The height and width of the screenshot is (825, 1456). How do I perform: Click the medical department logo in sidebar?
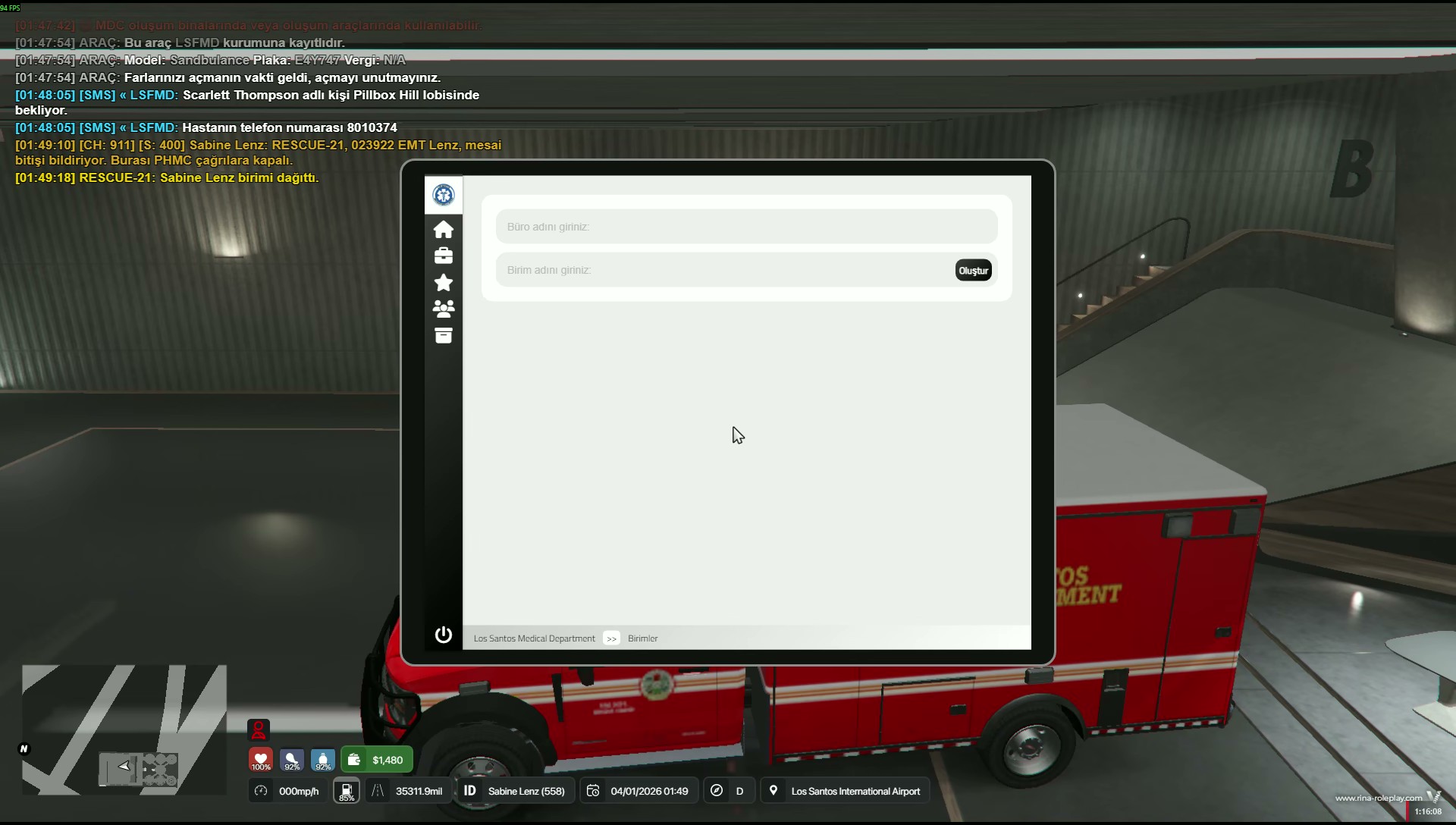coord(444,195)
